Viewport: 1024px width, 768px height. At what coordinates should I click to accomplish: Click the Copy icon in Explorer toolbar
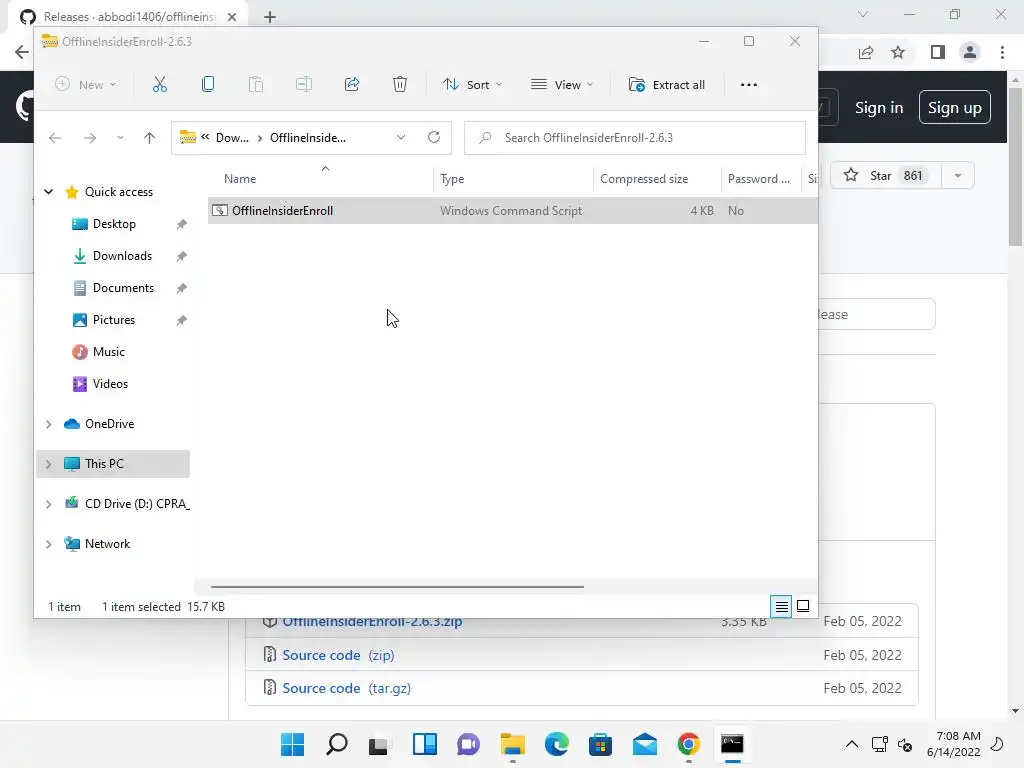[208, 84]
